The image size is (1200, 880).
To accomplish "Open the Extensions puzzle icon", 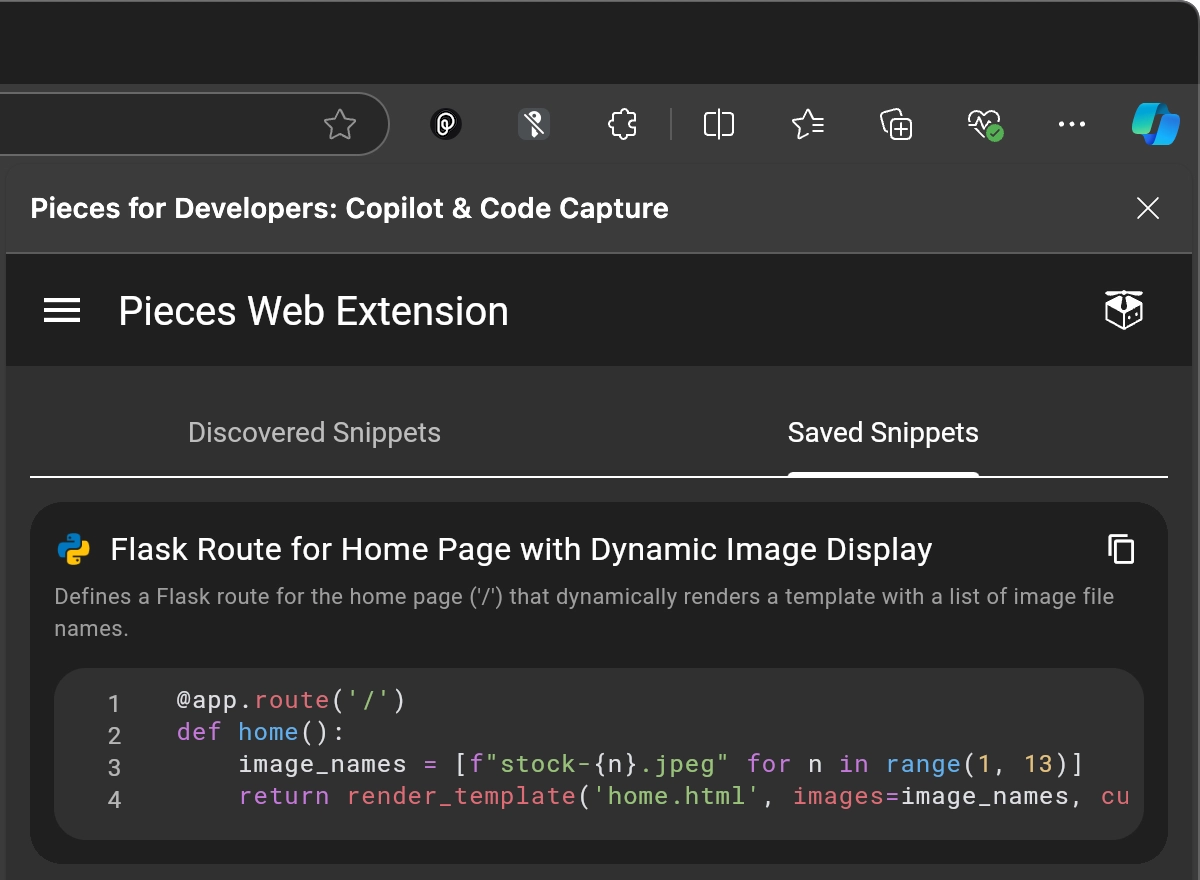I will pos(621,124).
